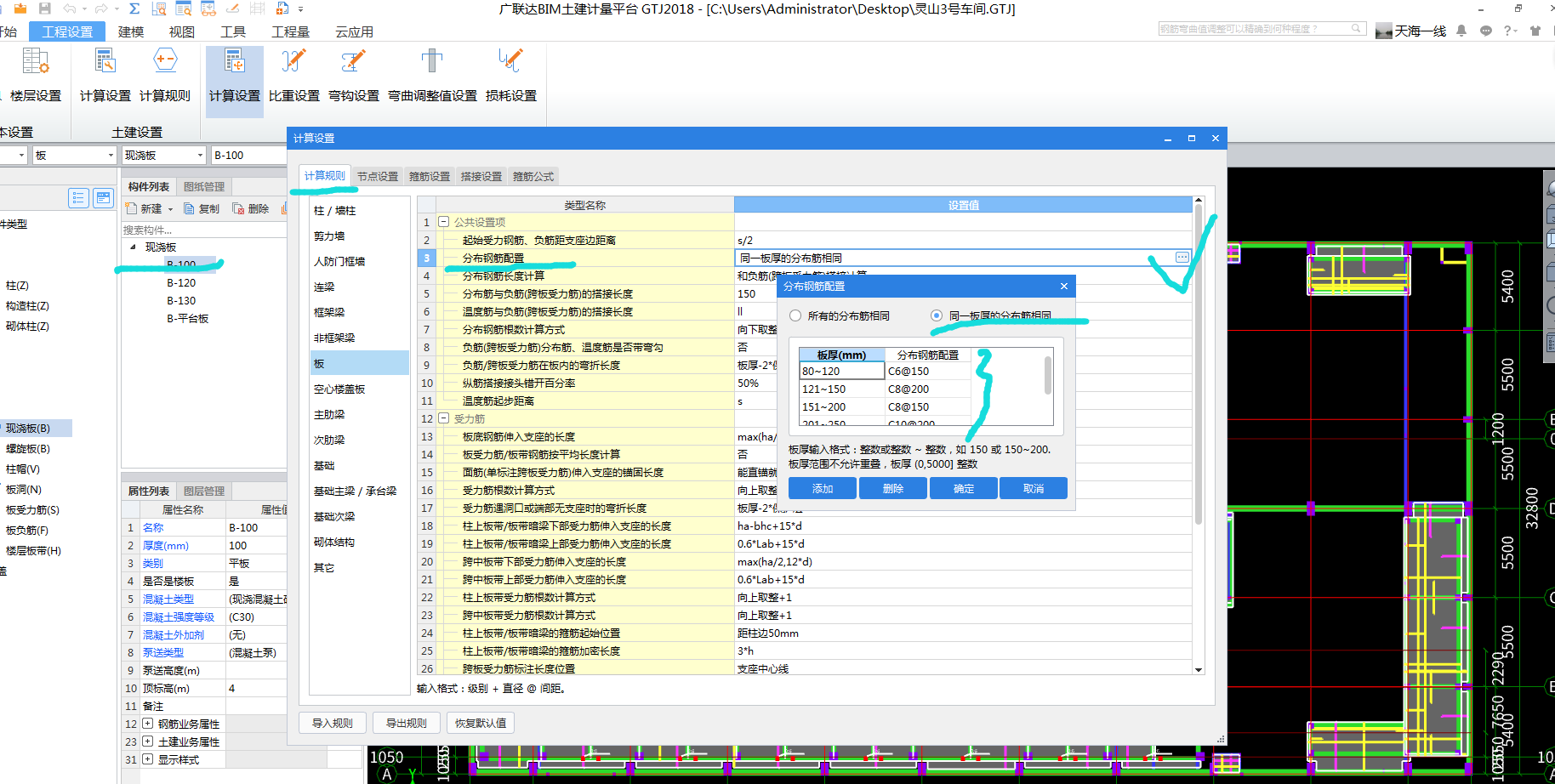Open 计算设置 in the 土建设置 group
The width and height of the screenshot is (1555, 784).
(x=105, y=75)
